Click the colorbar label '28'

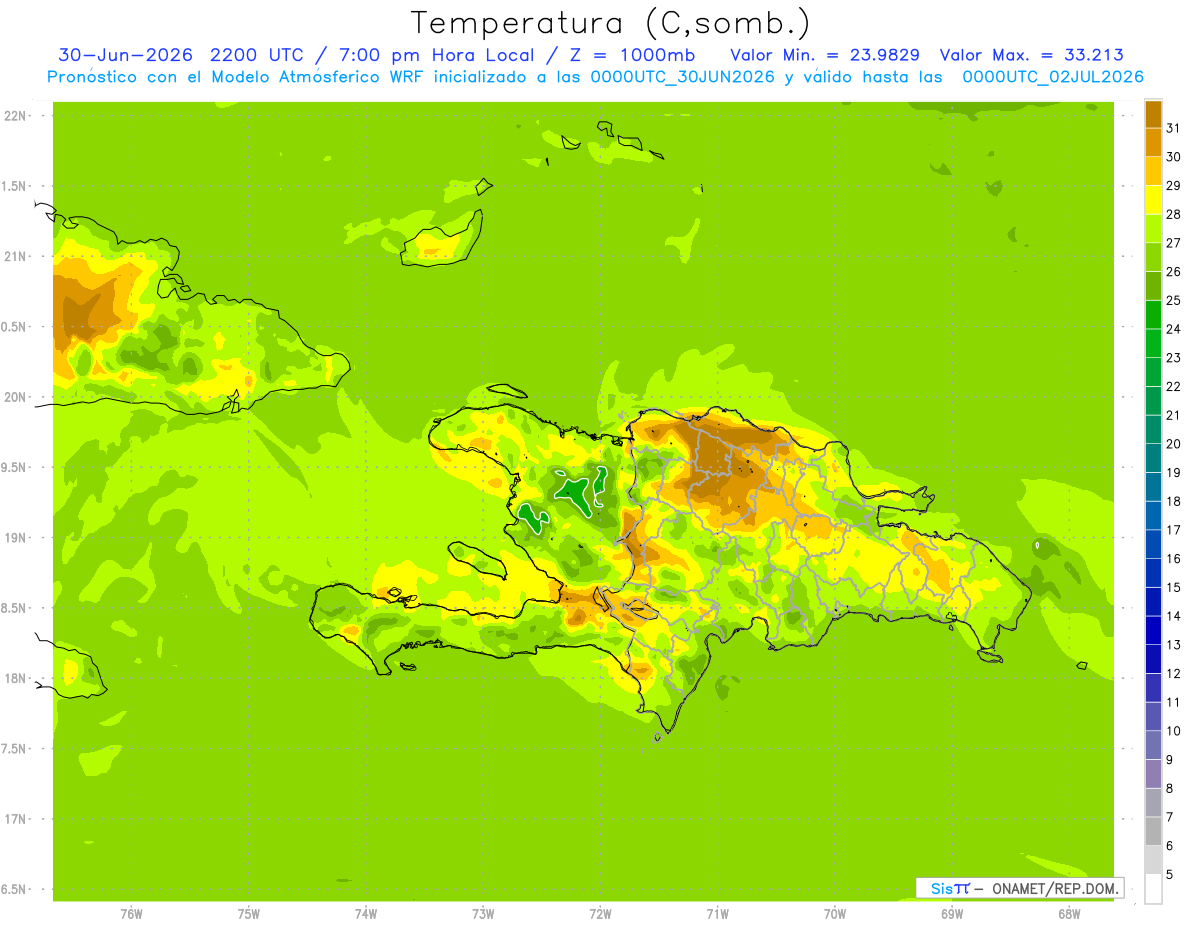pyautogui.click(x=1174, y=214)
